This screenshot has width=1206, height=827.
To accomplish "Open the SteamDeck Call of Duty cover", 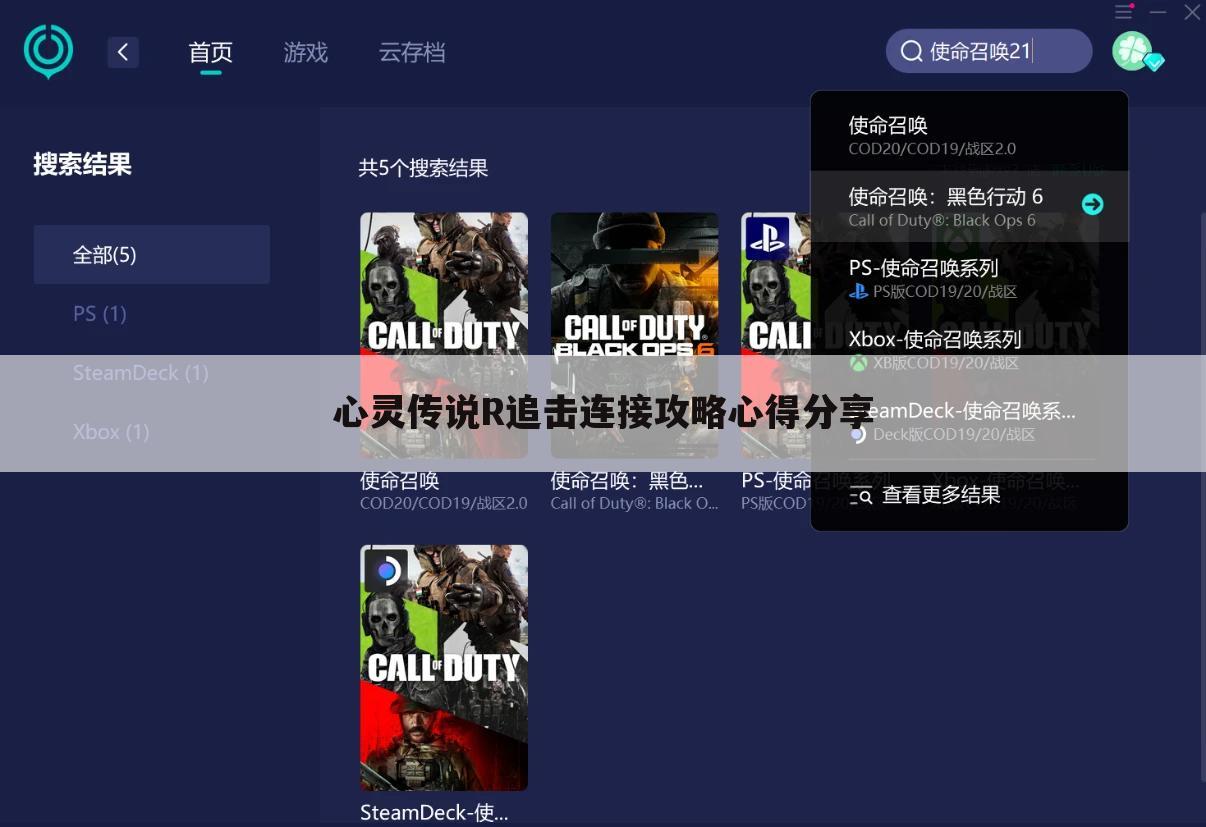I will 444,668.
